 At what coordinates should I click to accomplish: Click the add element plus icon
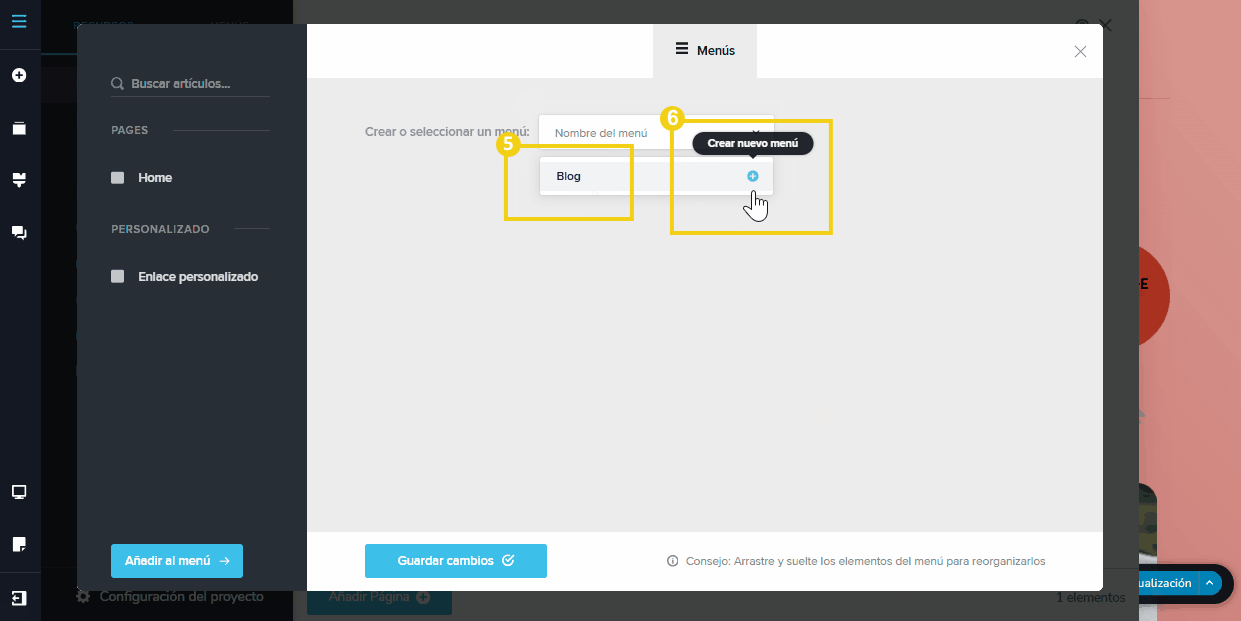click(19, 75)
